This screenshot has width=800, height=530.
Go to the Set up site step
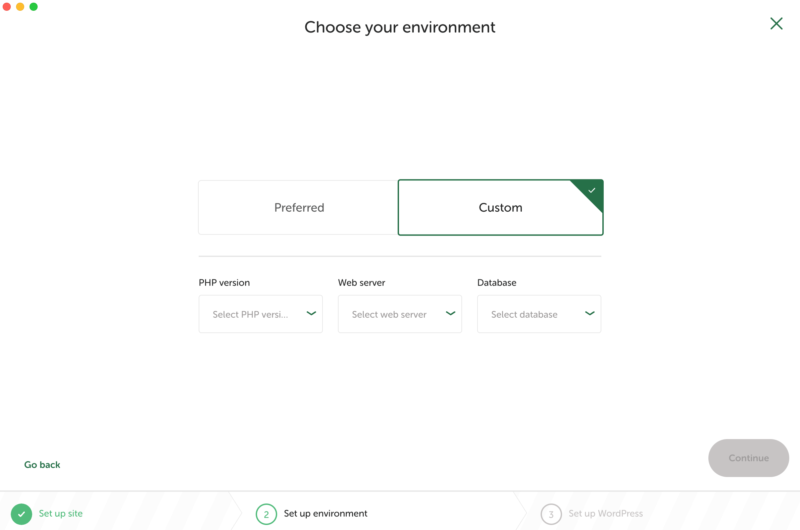60,514
